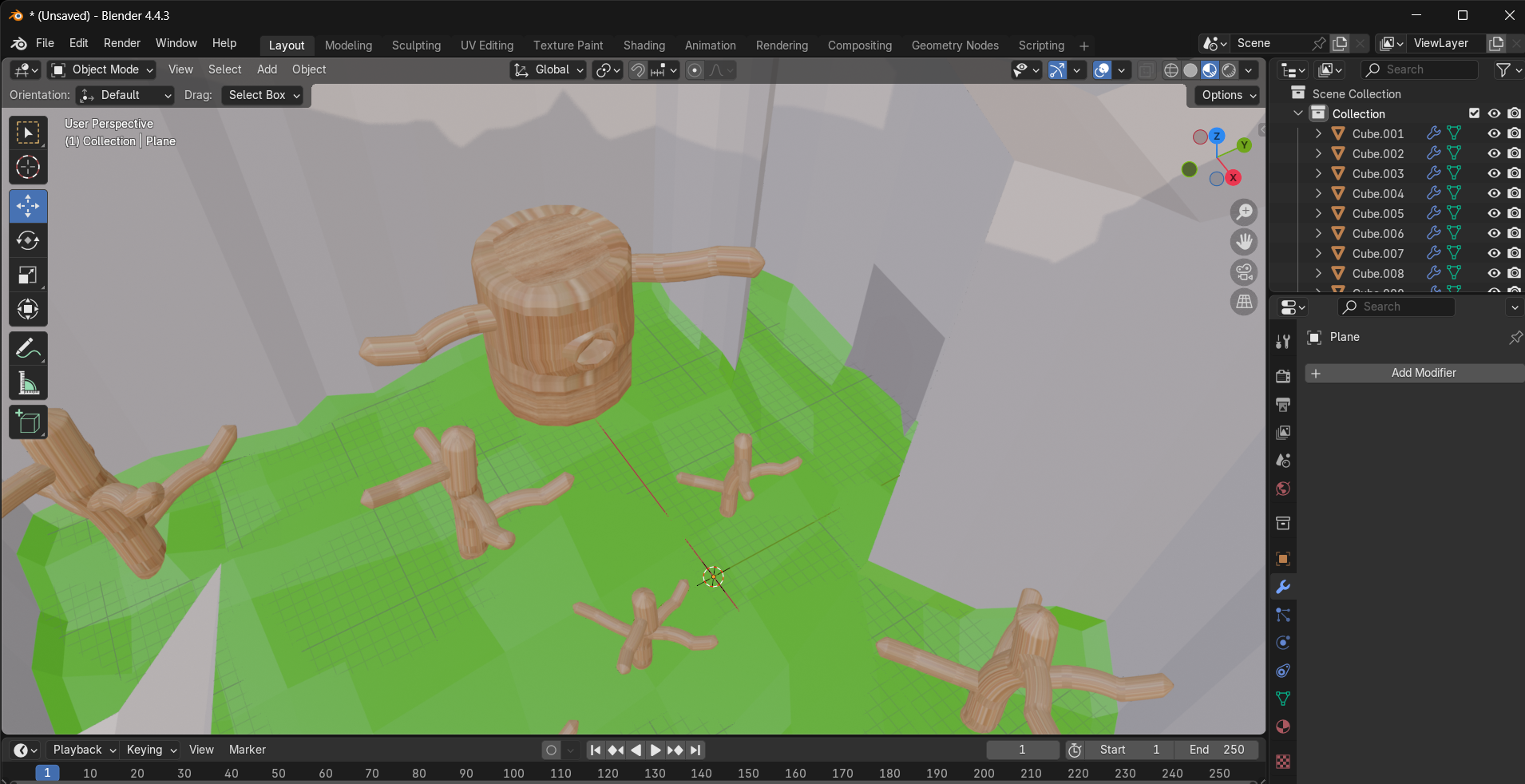The width and height of the screenshot is (1525, 784).
Task: Play the animation forward
Action: 656,750
